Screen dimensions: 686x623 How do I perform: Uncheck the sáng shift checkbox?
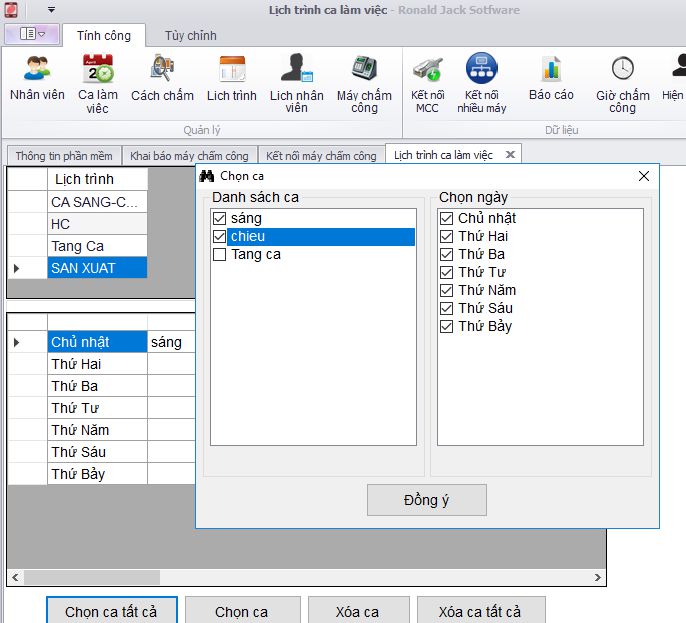219,219
